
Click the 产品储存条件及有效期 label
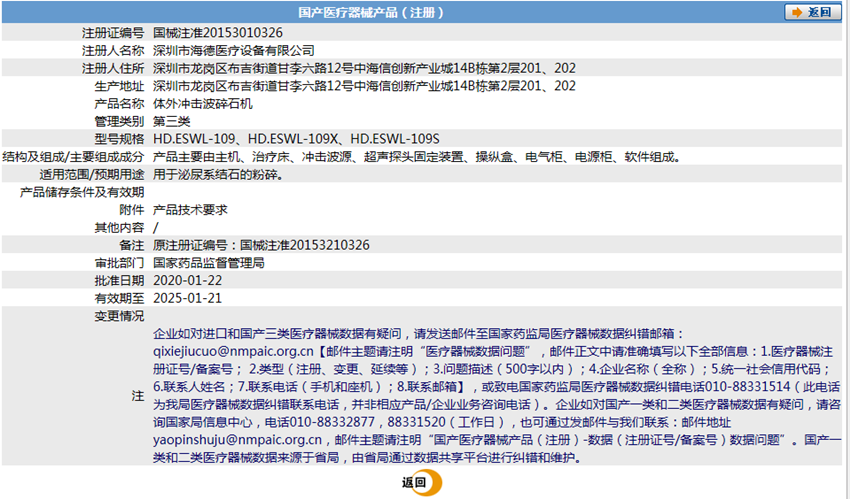tap(82, 192)
